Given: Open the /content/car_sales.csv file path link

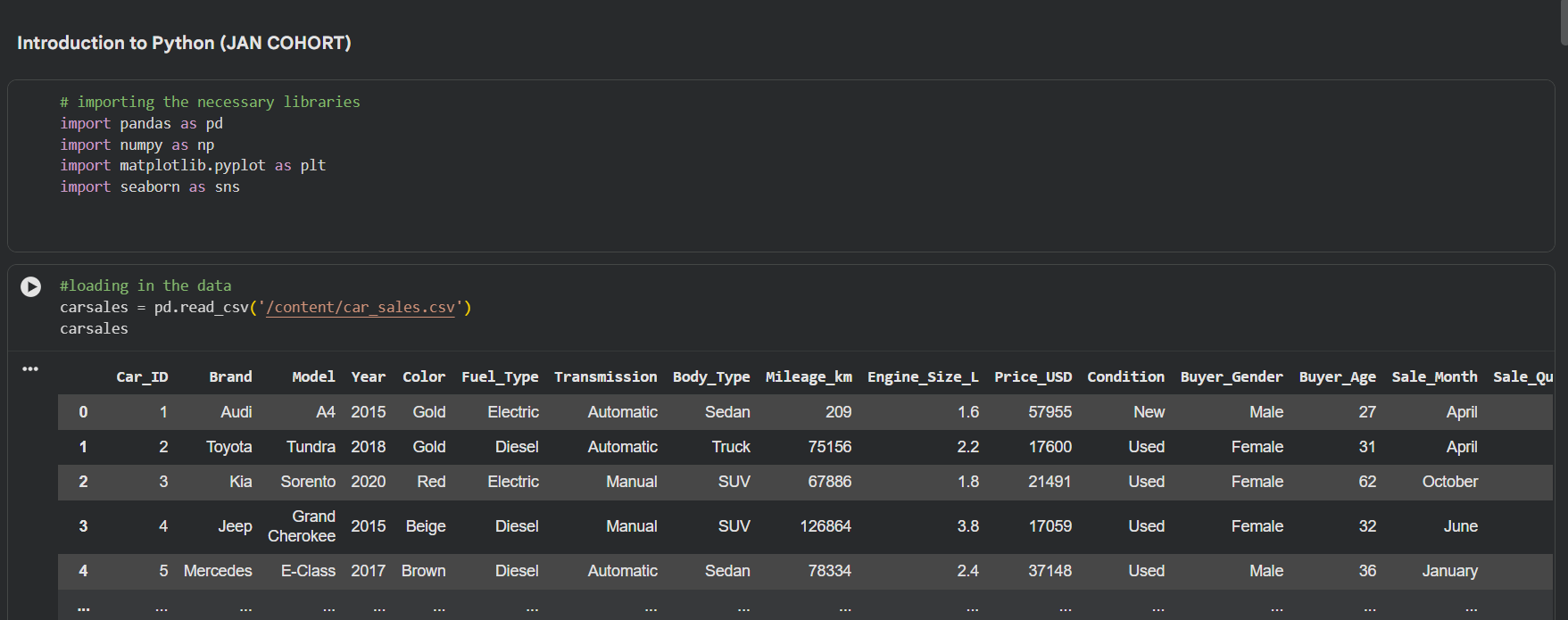Looking at the screenshot, I should click(361, 307).
